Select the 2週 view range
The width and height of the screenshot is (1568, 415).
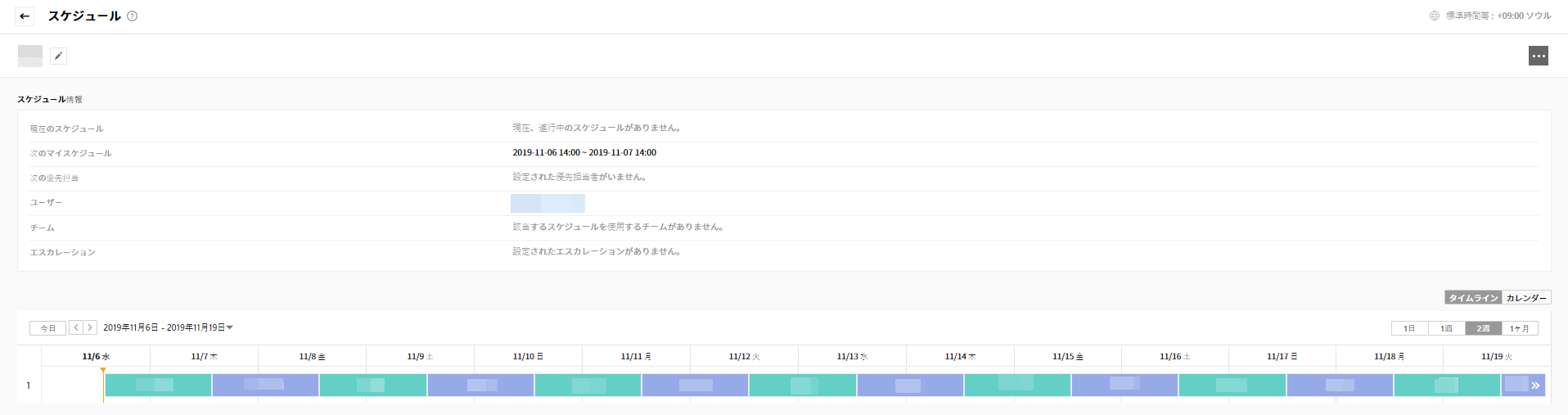pos(1483,328)
